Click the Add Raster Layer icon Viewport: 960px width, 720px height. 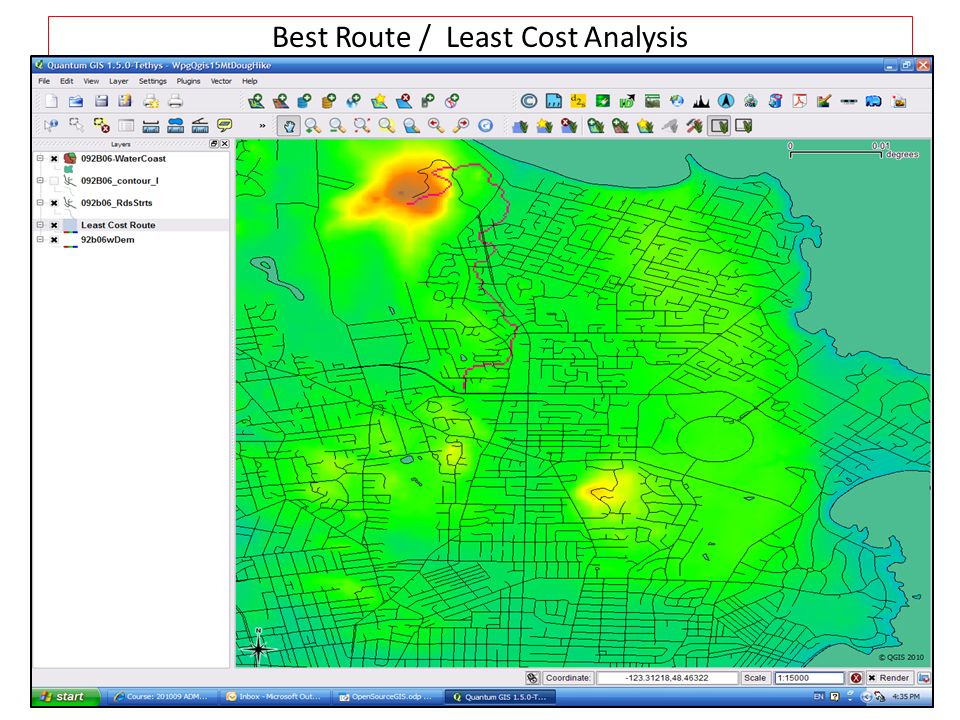280,101
